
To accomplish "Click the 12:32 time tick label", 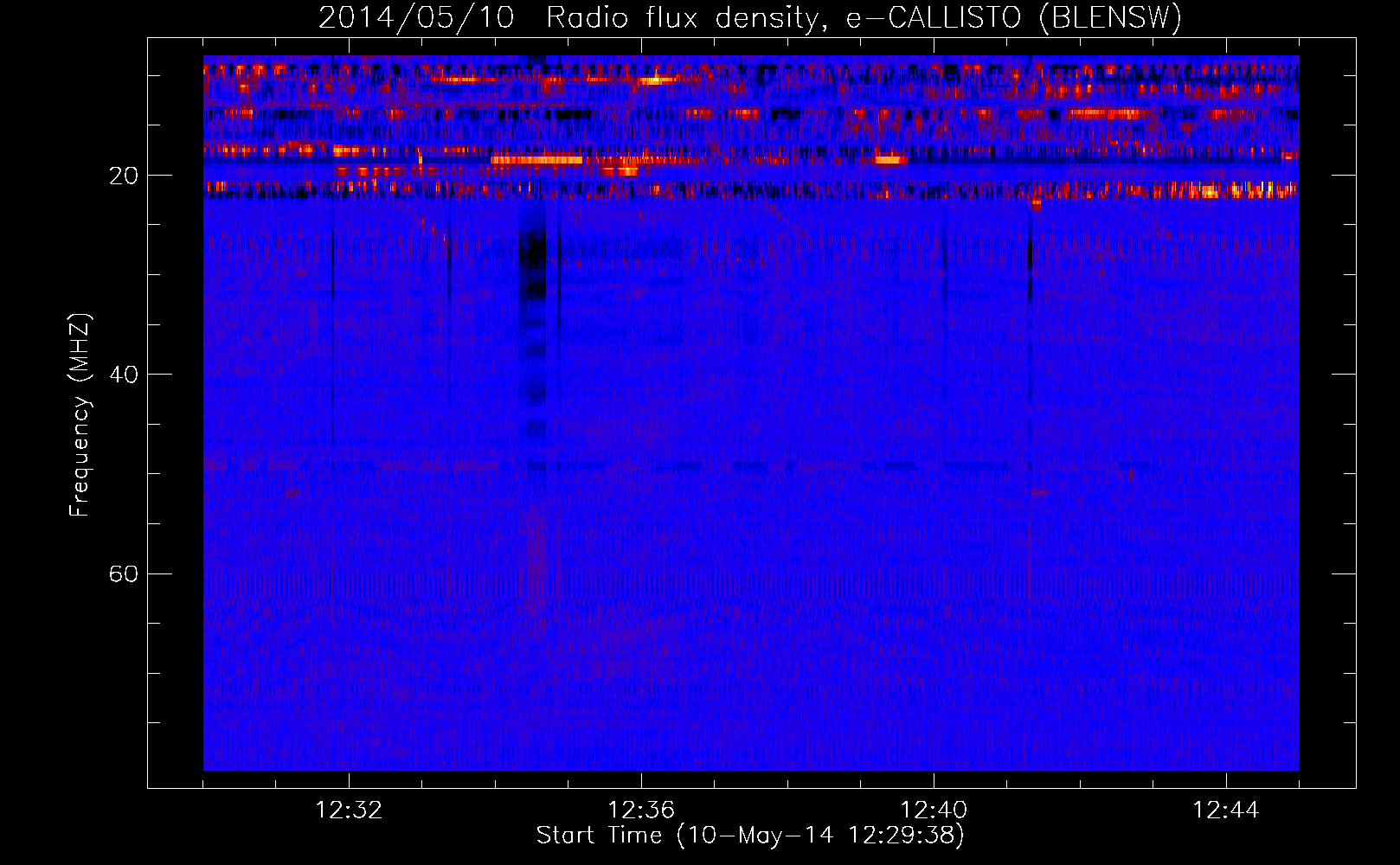I will 349,811.
